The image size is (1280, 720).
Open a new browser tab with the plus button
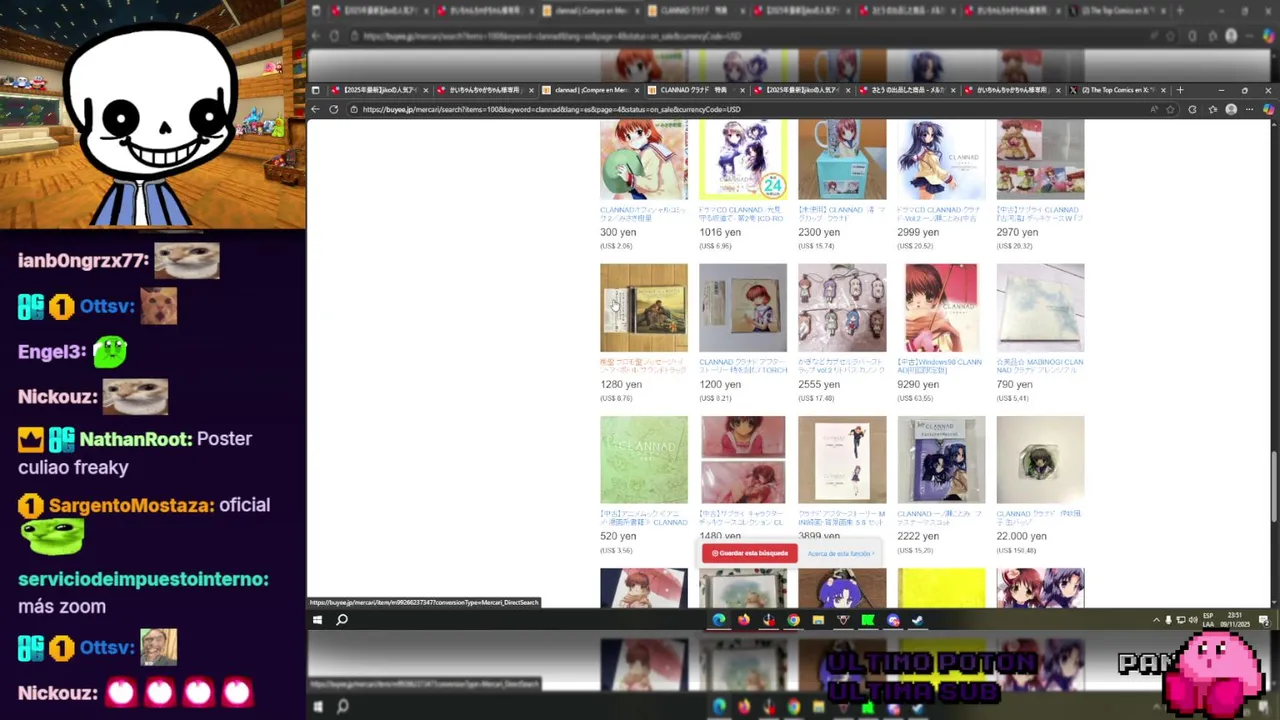(x=1180, y=90)
